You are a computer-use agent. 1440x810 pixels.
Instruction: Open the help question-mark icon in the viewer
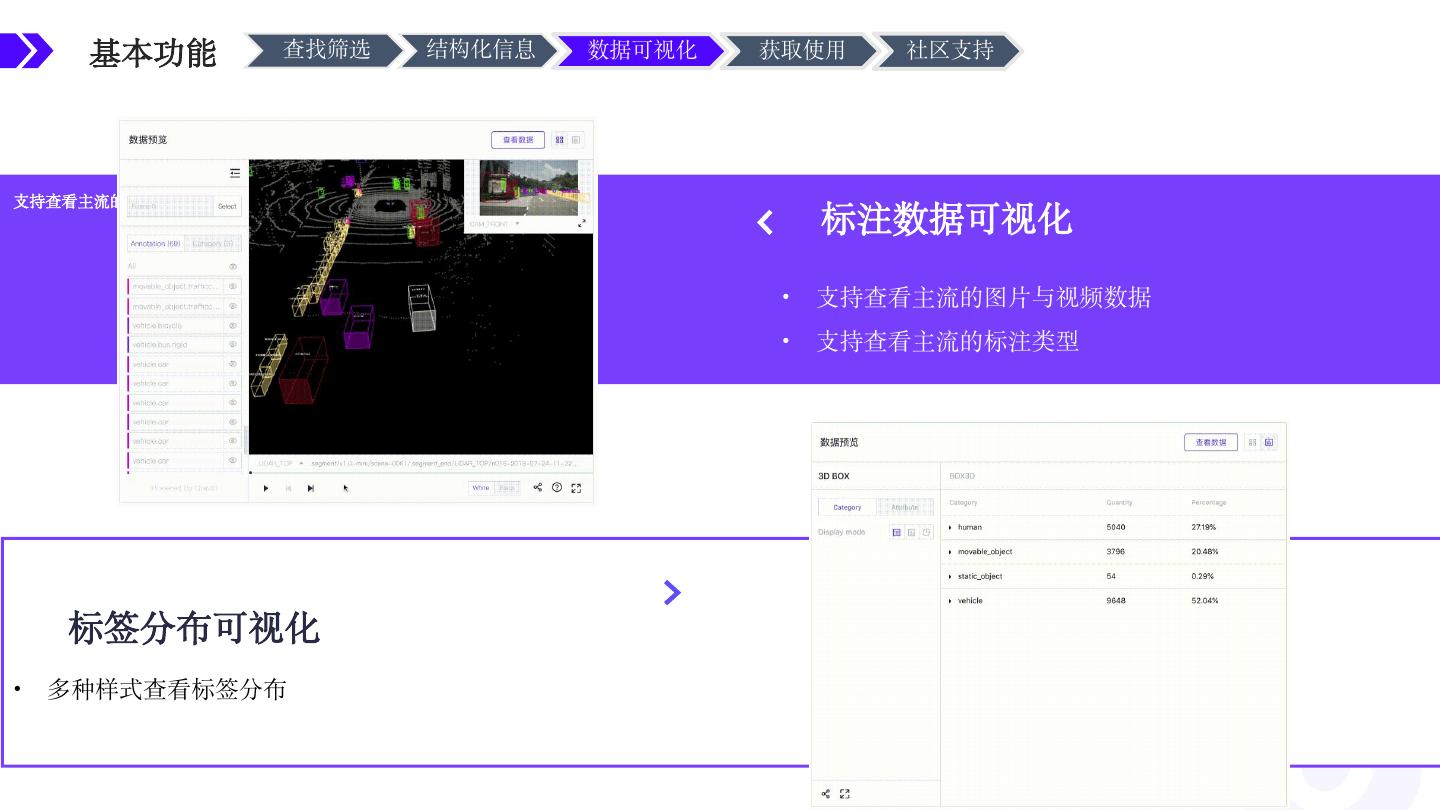557,488
